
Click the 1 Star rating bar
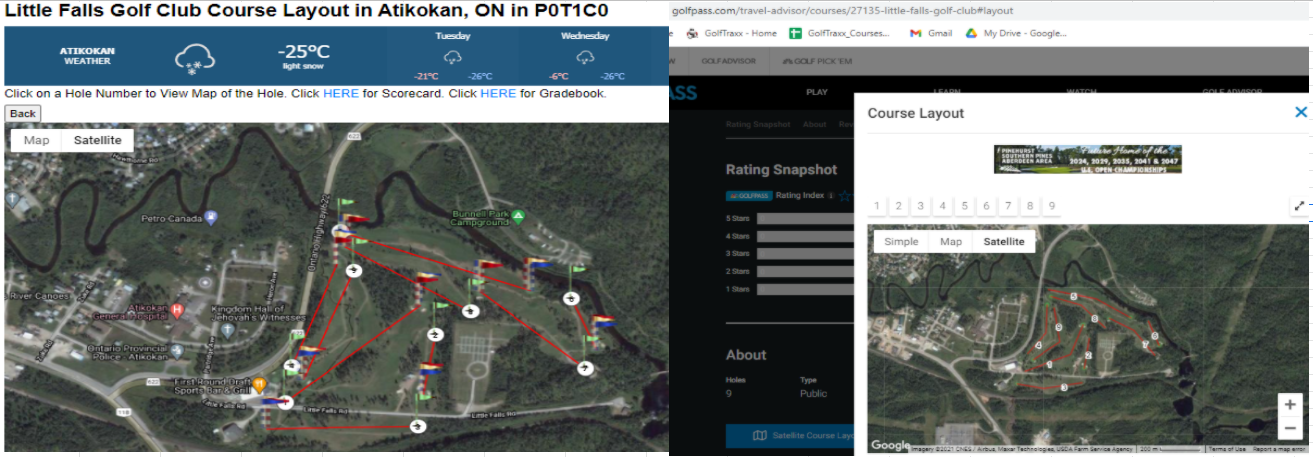pyautogui.click(x=804, y=289)
